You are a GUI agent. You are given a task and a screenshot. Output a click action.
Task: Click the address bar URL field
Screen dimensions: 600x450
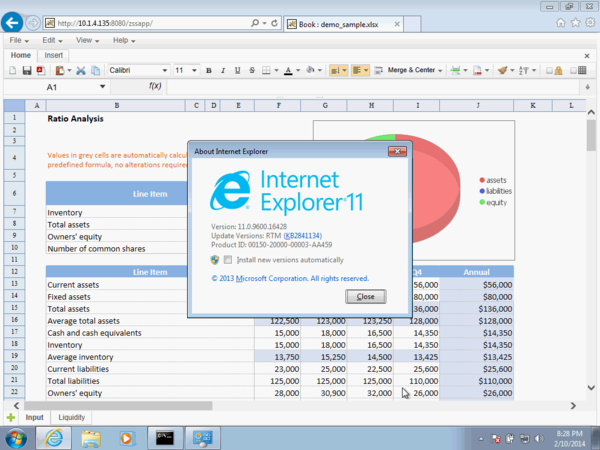pyautogui.click(x=153, y=23)
